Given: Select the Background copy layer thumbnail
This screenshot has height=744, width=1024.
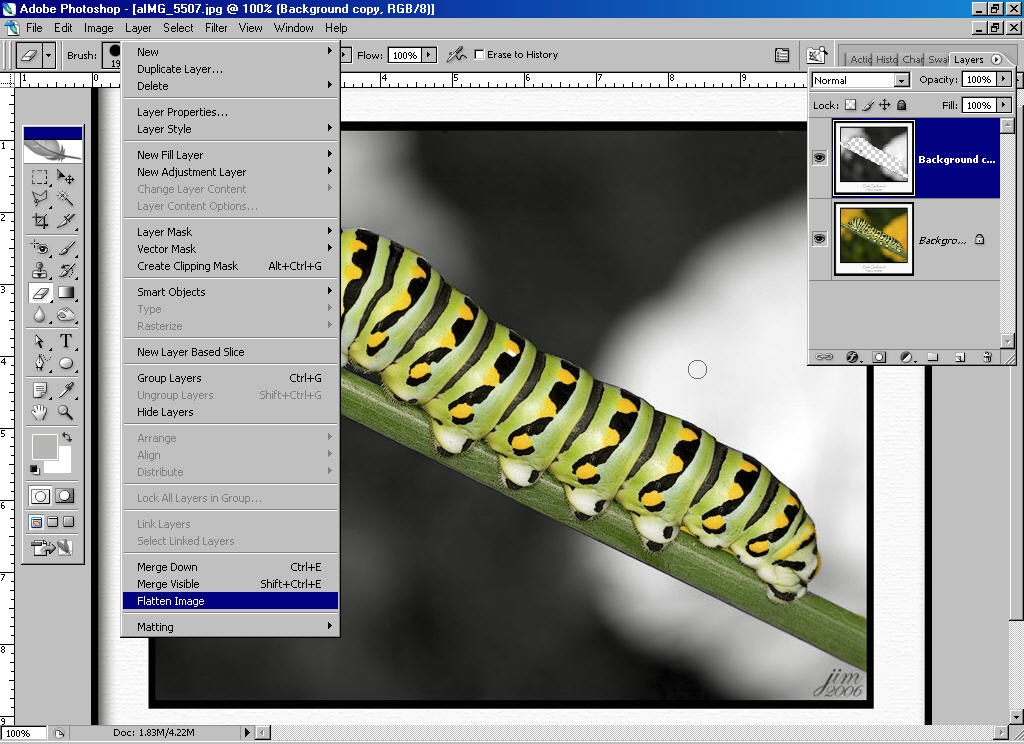Looking at the screenshot, I should 874,158.
